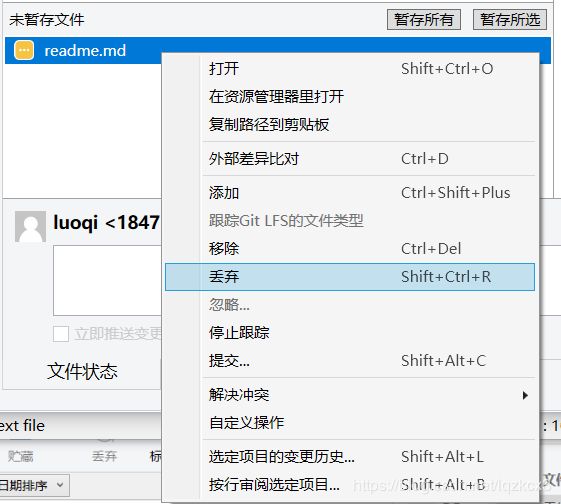Screen dimensions: 561x504
Task: Expand the 解决冲突 submenu arrow
Action: [525, 395]
